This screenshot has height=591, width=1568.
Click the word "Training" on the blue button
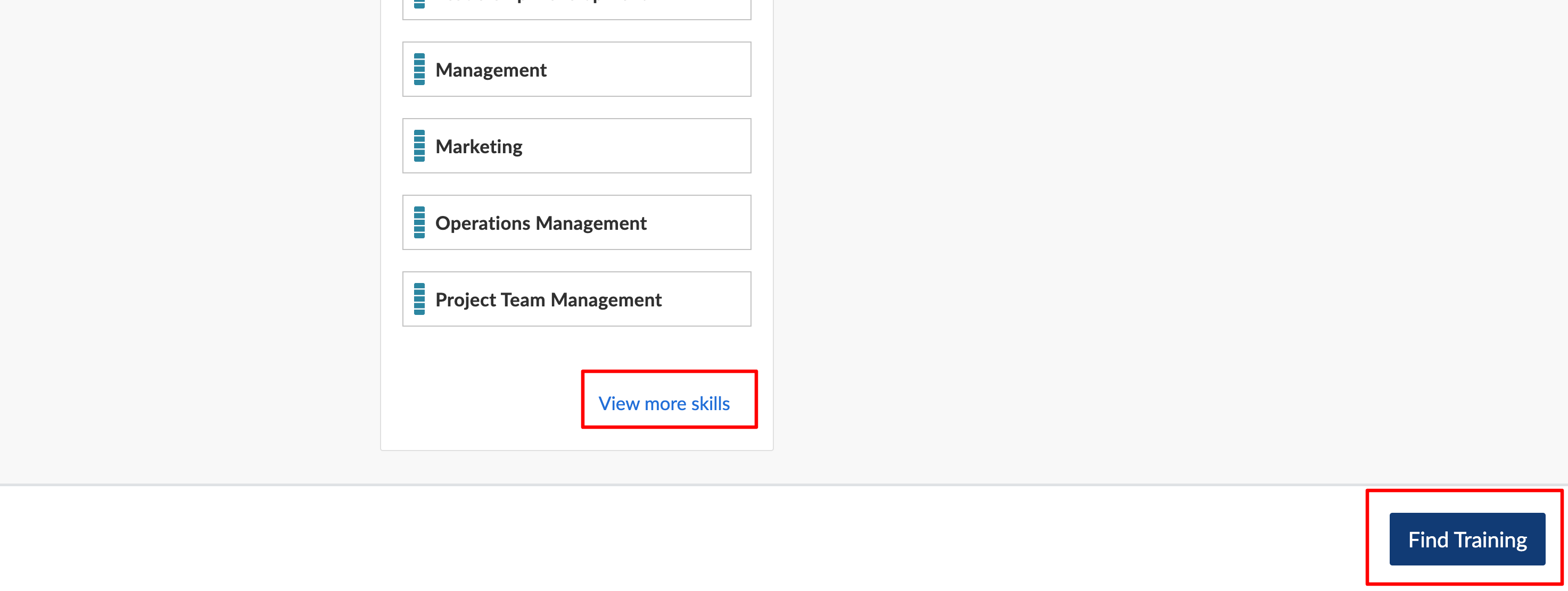tap(1490, 540)
